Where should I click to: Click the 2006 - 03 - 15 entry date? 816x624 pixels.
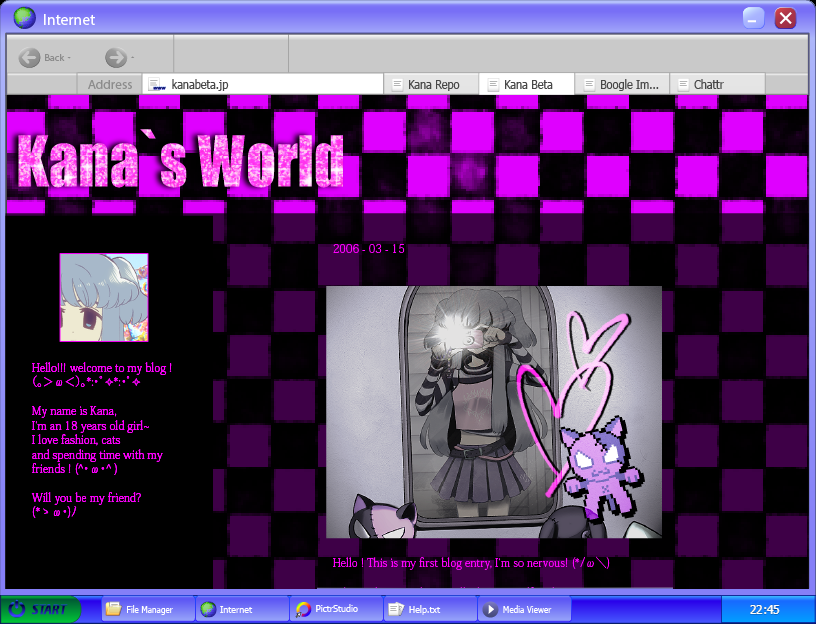368,249
